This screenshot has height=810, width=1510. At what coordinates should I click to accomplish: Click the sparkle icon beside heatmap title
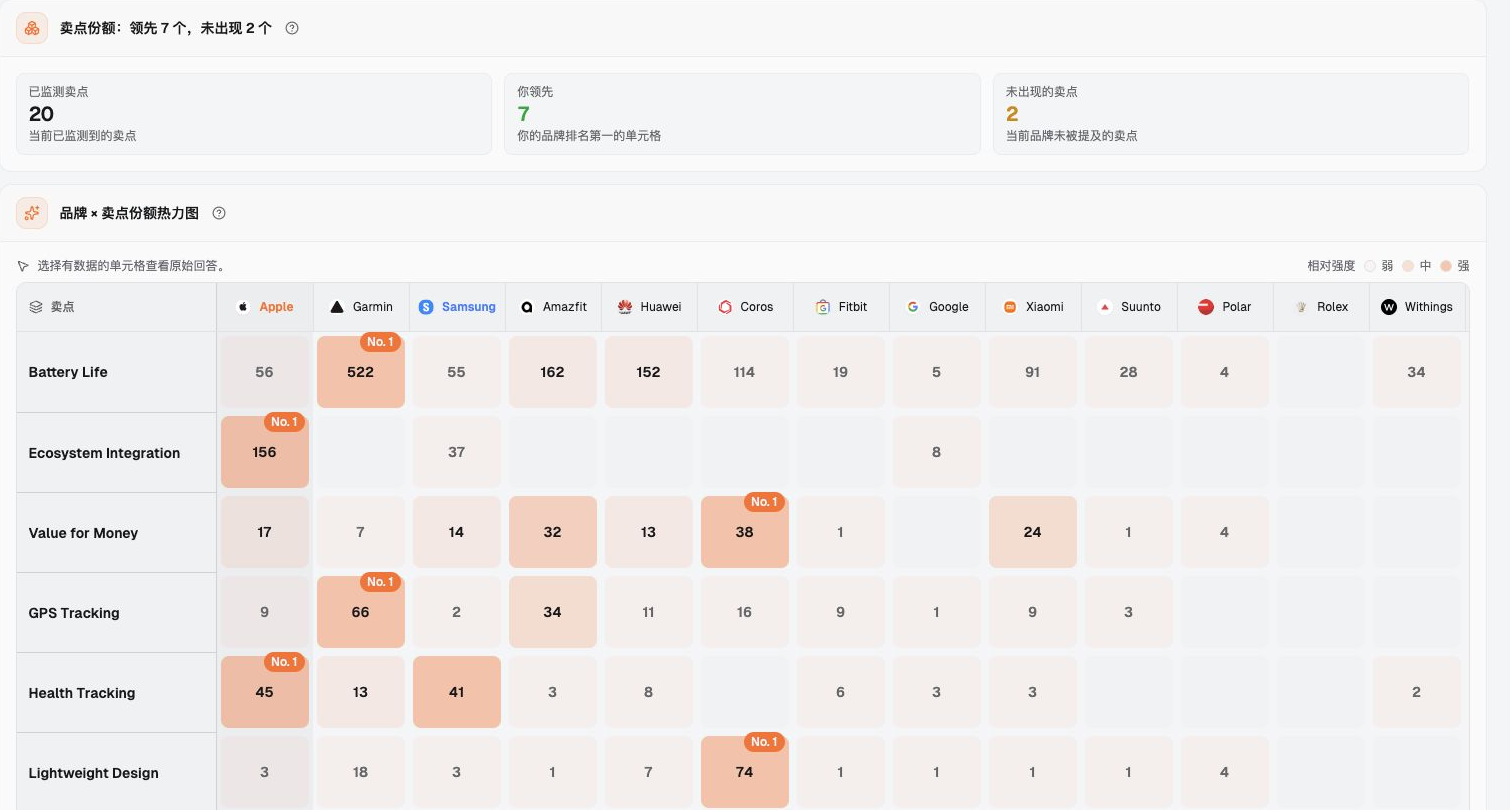click(32, 213)
